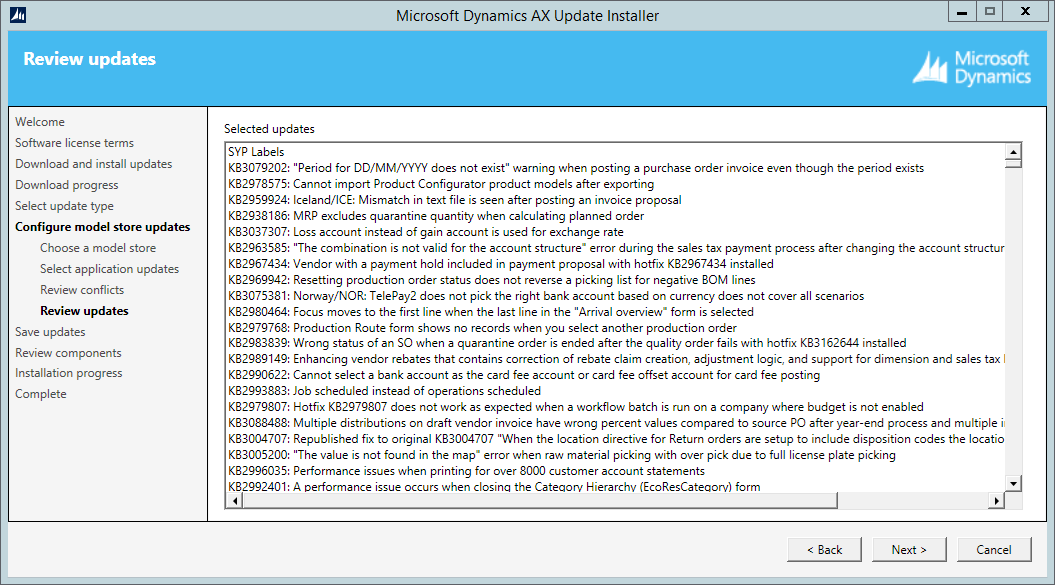Viewport: 1055px width, 585px height.
Task: Open Download progress step
Action: [67, 184]
